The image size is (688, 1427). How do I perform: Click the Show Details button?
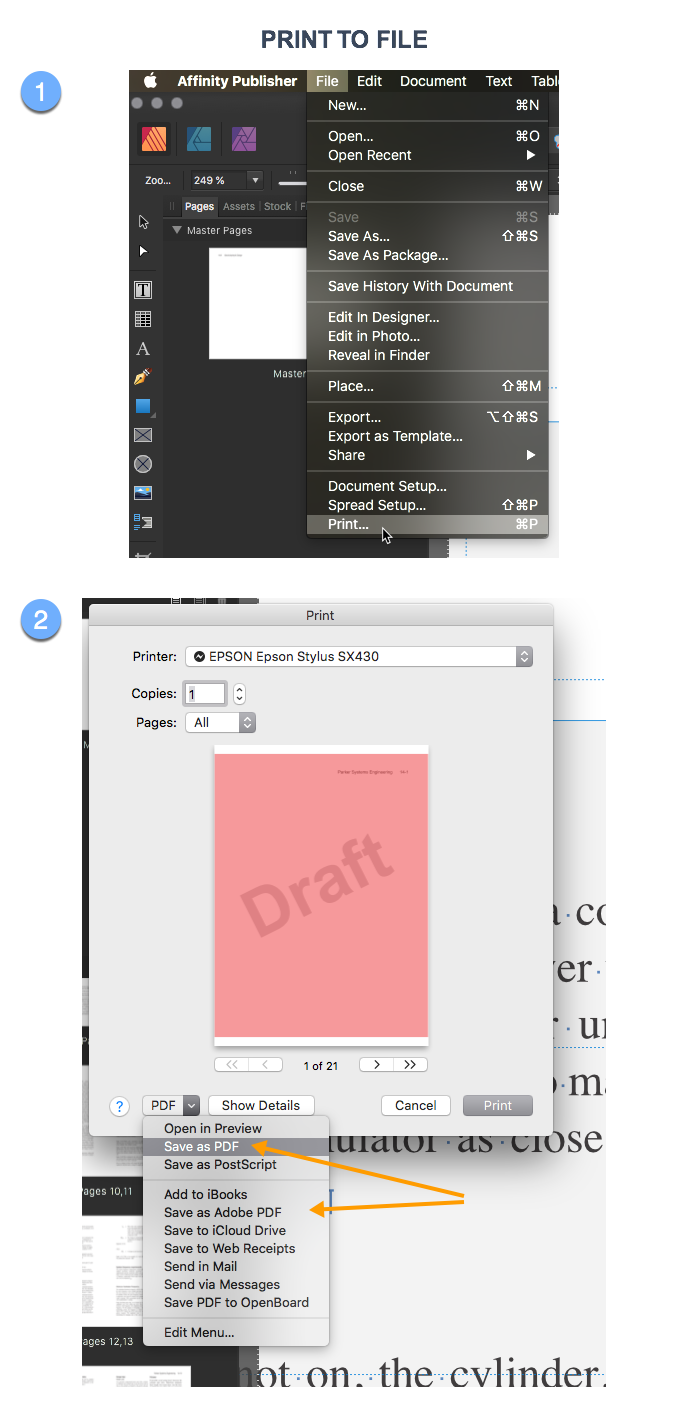pyautogui.click(x=261, y=1105)
